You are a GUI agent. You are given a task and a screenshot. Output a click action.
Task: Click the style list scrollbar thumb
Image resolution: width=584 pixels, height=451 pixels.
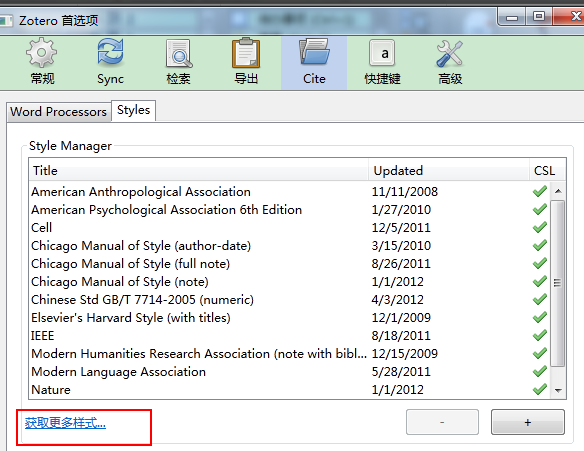pyautogui.click(x=558, y=283)
